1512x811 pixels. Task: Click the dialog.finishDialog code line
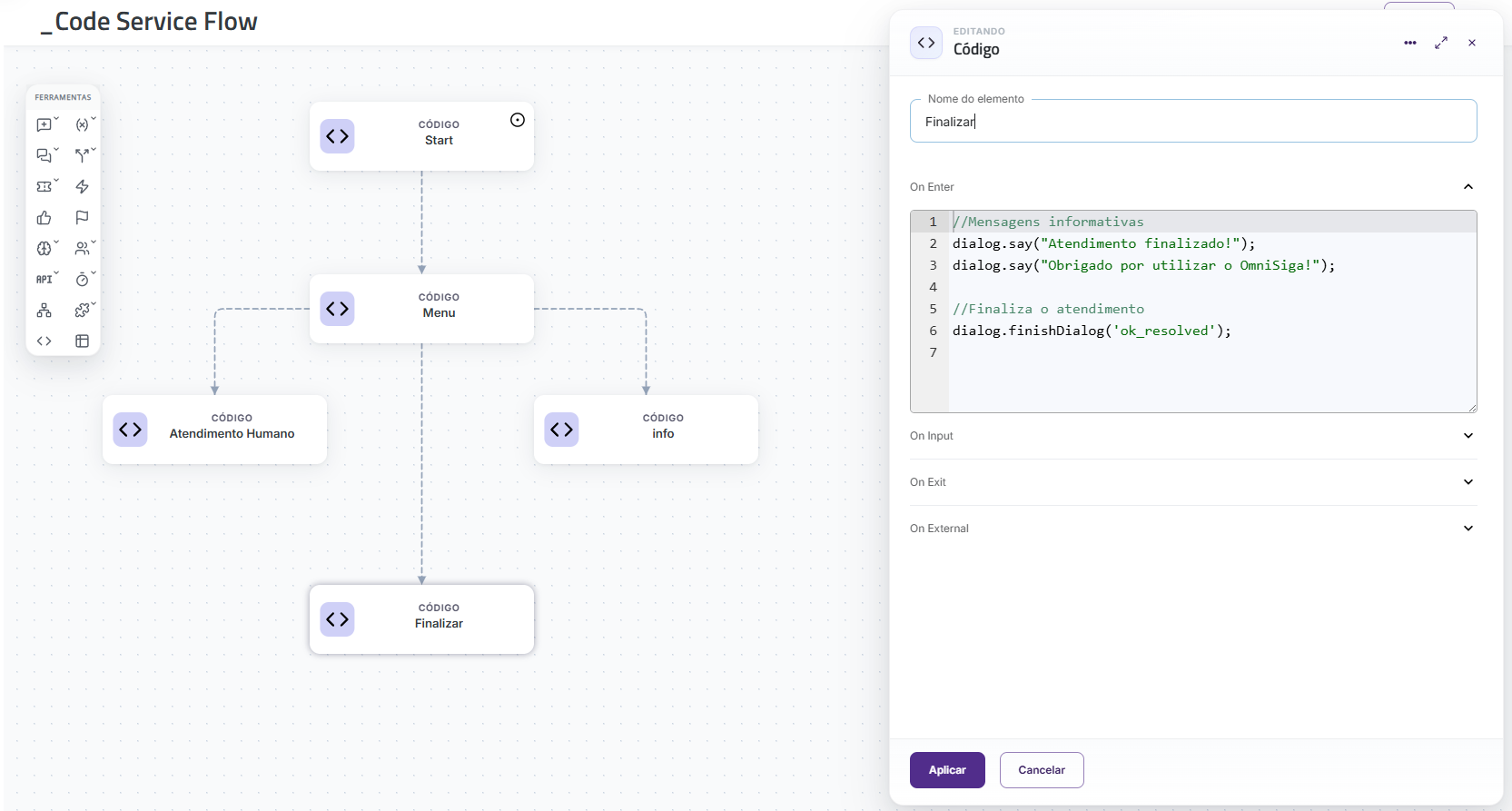coord(1092,331)
